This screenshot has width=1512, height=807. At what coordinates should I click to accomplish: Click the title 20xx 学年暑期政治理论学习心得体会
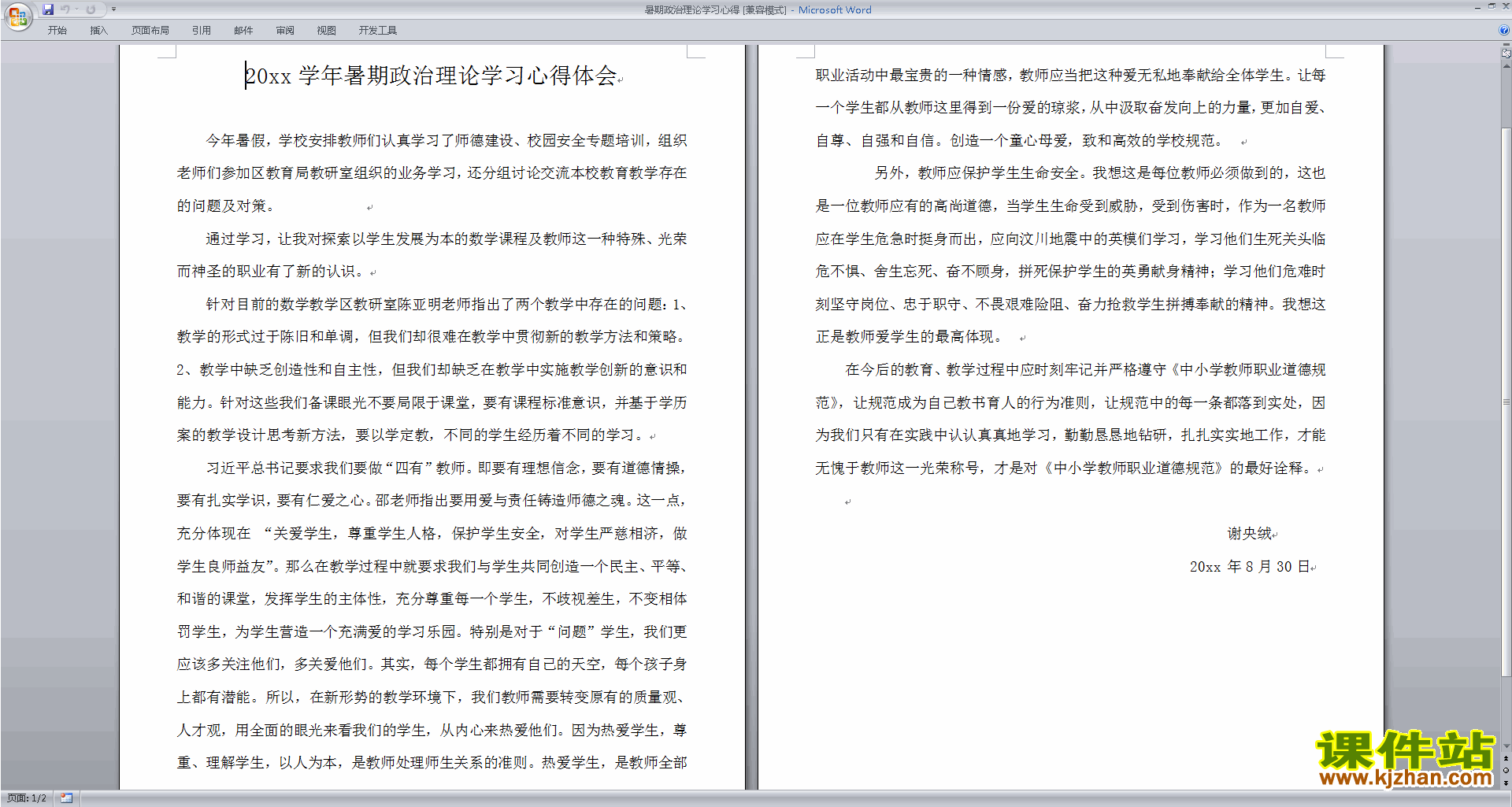click(431, 76)
